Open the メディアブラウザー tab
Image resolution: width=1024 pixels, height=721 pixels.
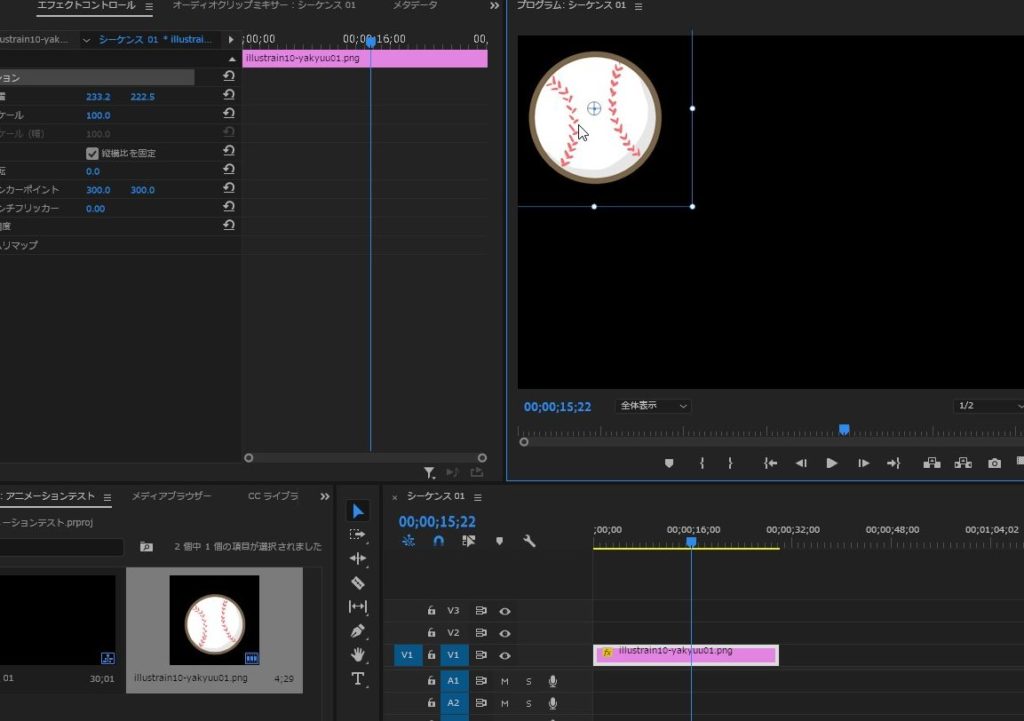[171, 496]
